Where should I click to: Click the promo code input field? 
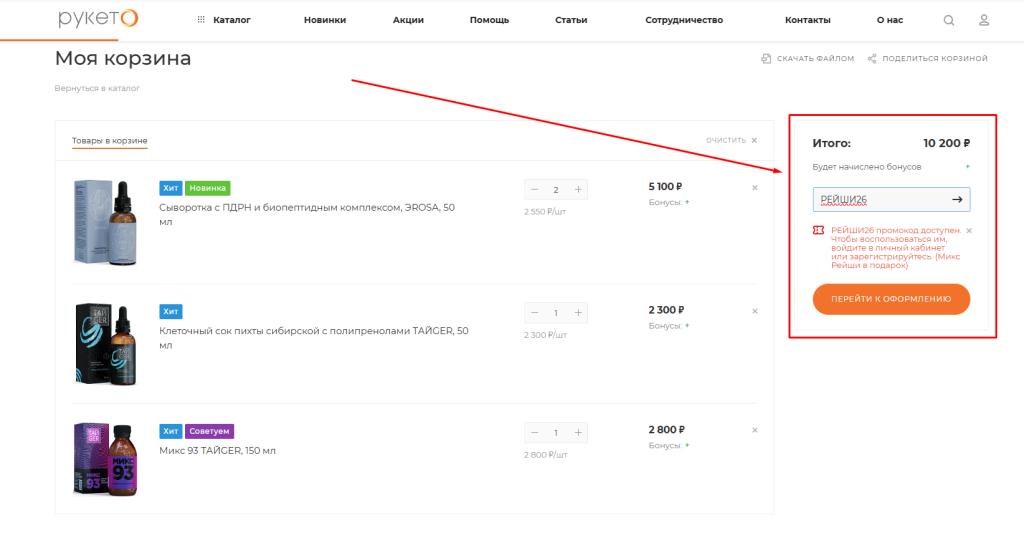coord(880,200)
